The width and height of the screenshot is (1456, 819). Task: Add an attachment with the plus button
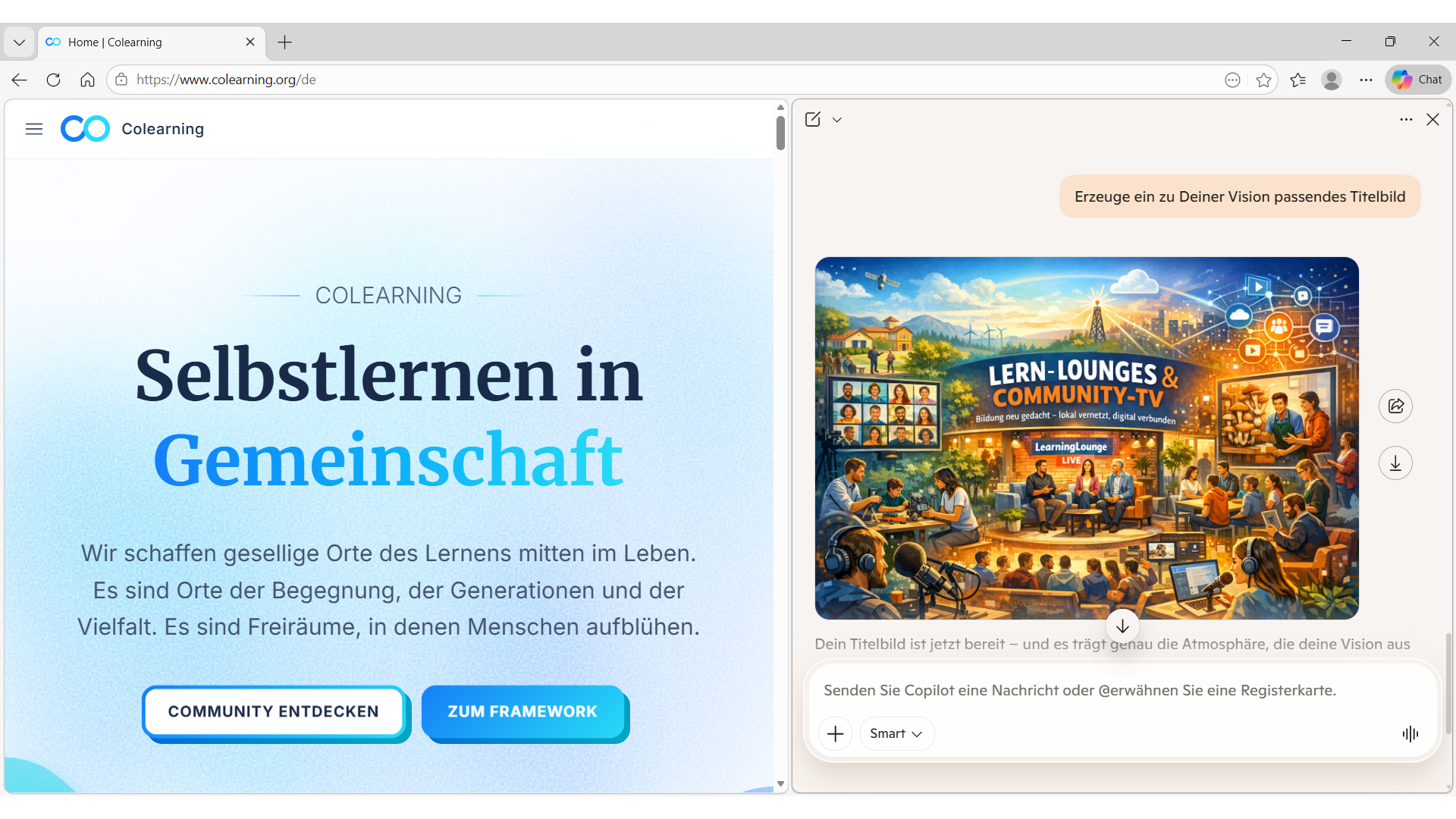click(835, 733)
